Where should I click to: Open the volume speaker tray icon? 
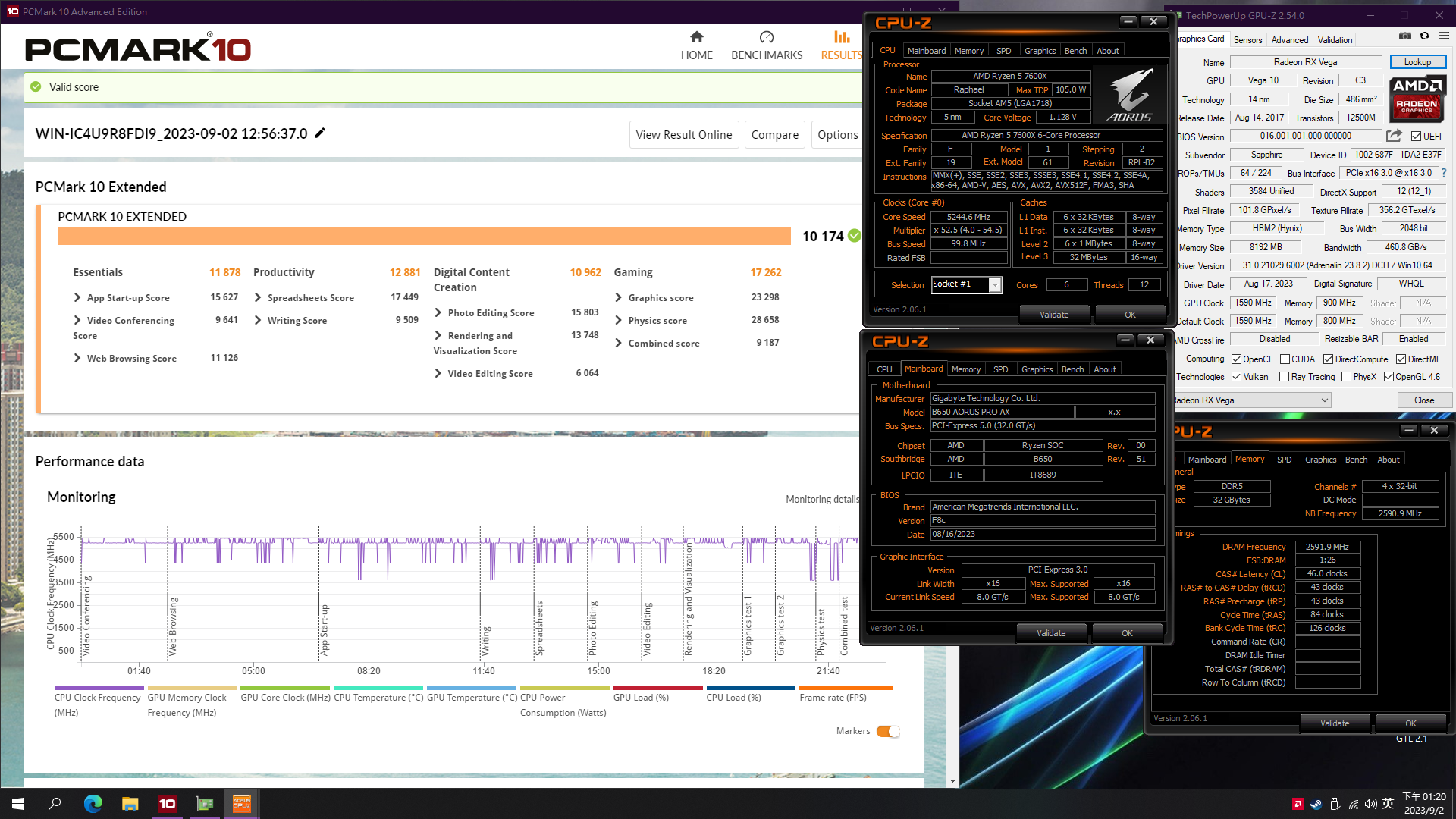point(1370,804)
